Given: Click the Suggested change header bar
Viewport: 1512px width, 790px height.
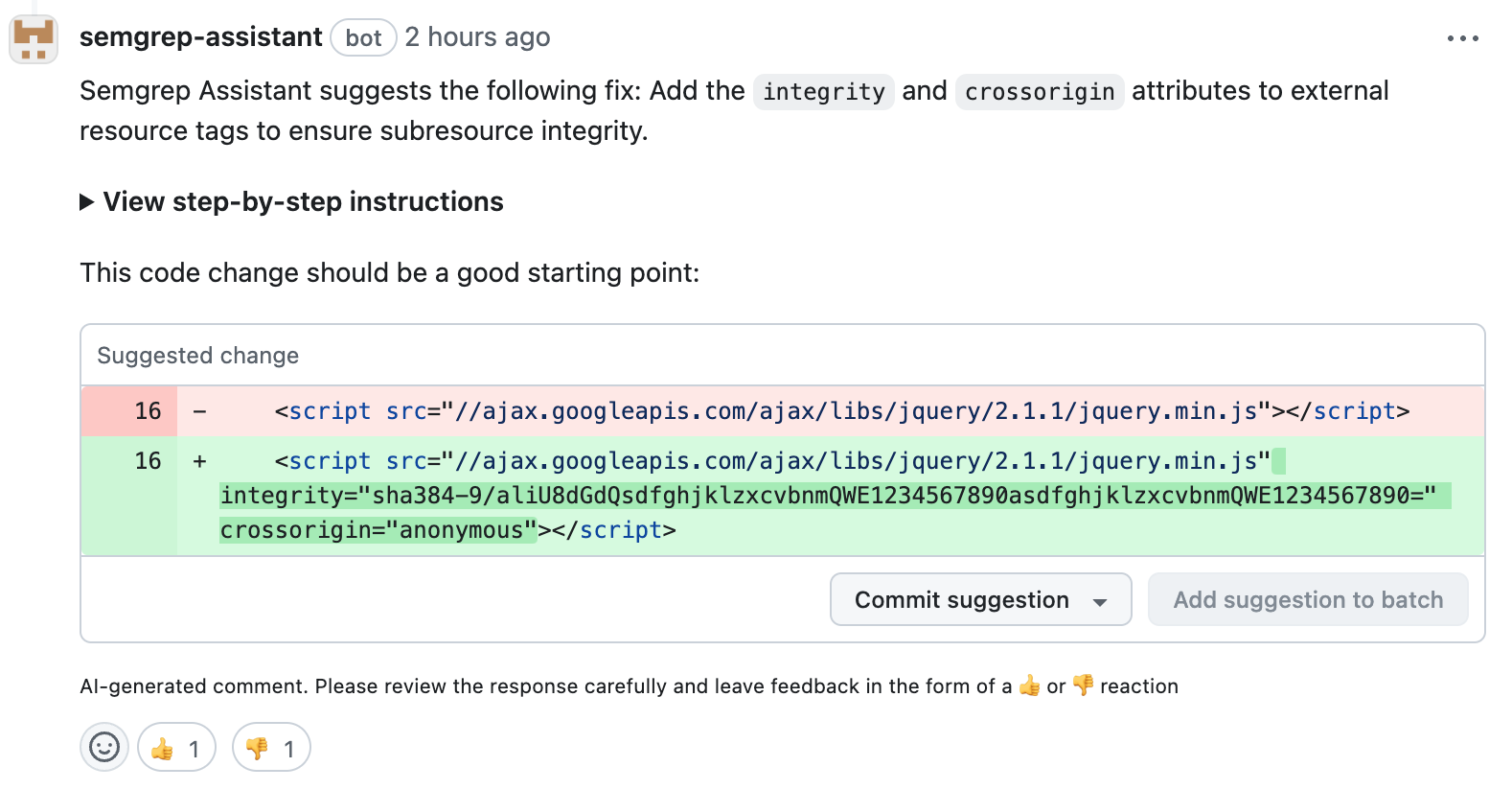Looking at the screenshot, I should click(x=197, y=355).
